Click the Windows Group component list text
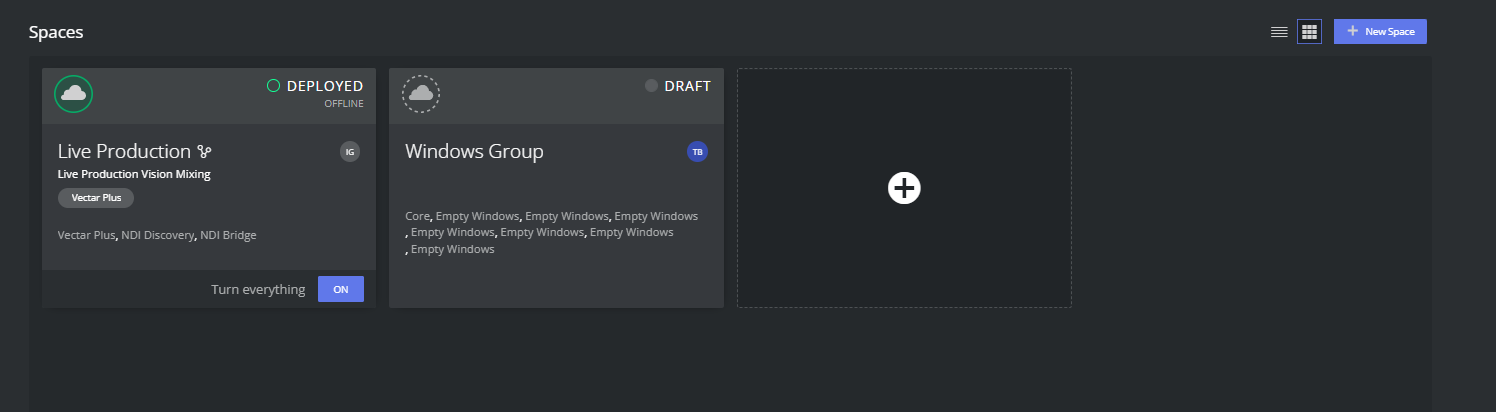Viewport: 1496px width, 412px height. 551,232
